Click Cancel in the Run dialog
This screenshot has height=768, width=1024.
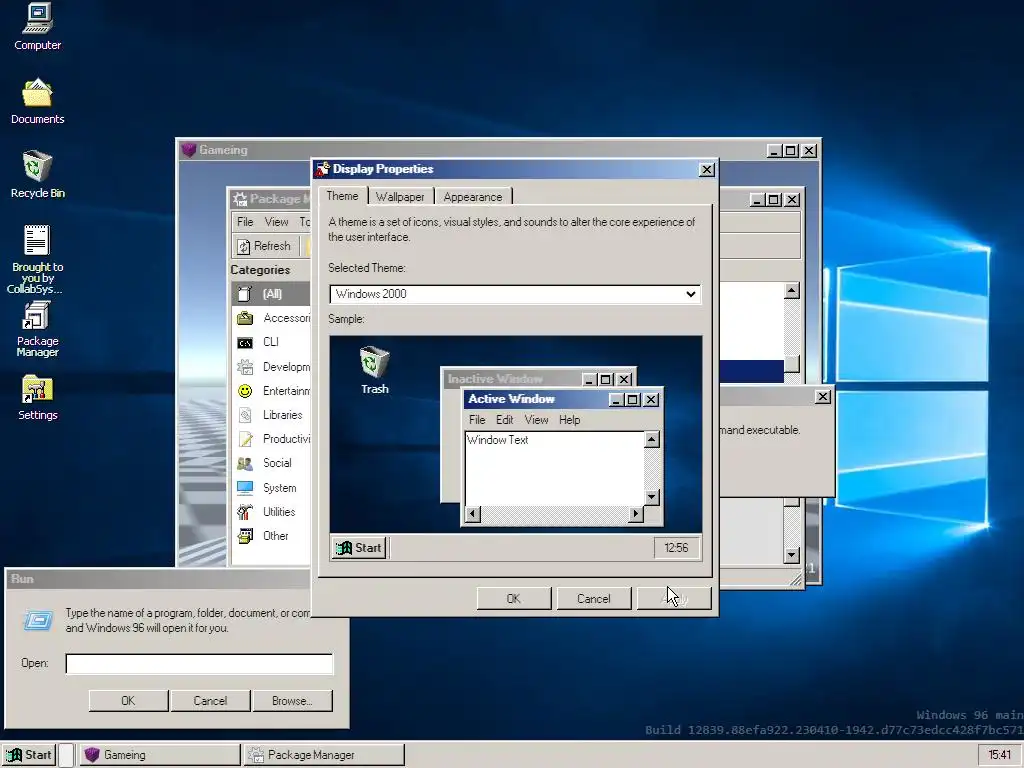[x=210, y=701]
